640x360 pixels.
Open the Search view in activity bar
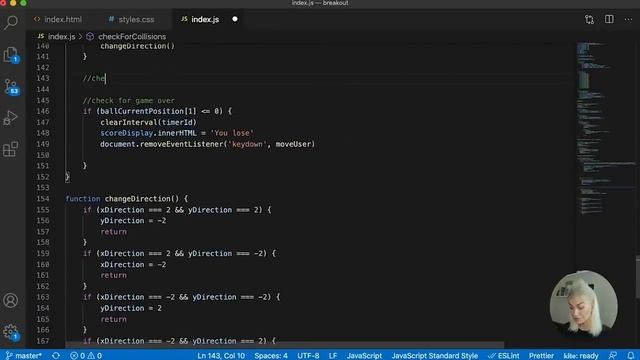click(11, 22)
